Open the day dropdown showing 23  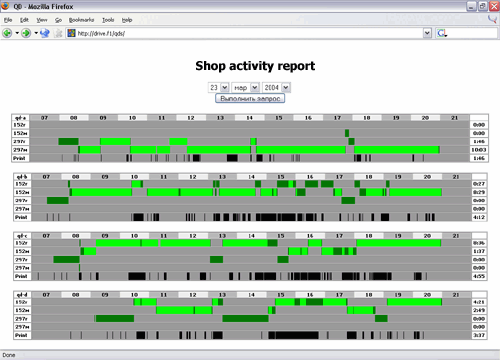point(218,87)
